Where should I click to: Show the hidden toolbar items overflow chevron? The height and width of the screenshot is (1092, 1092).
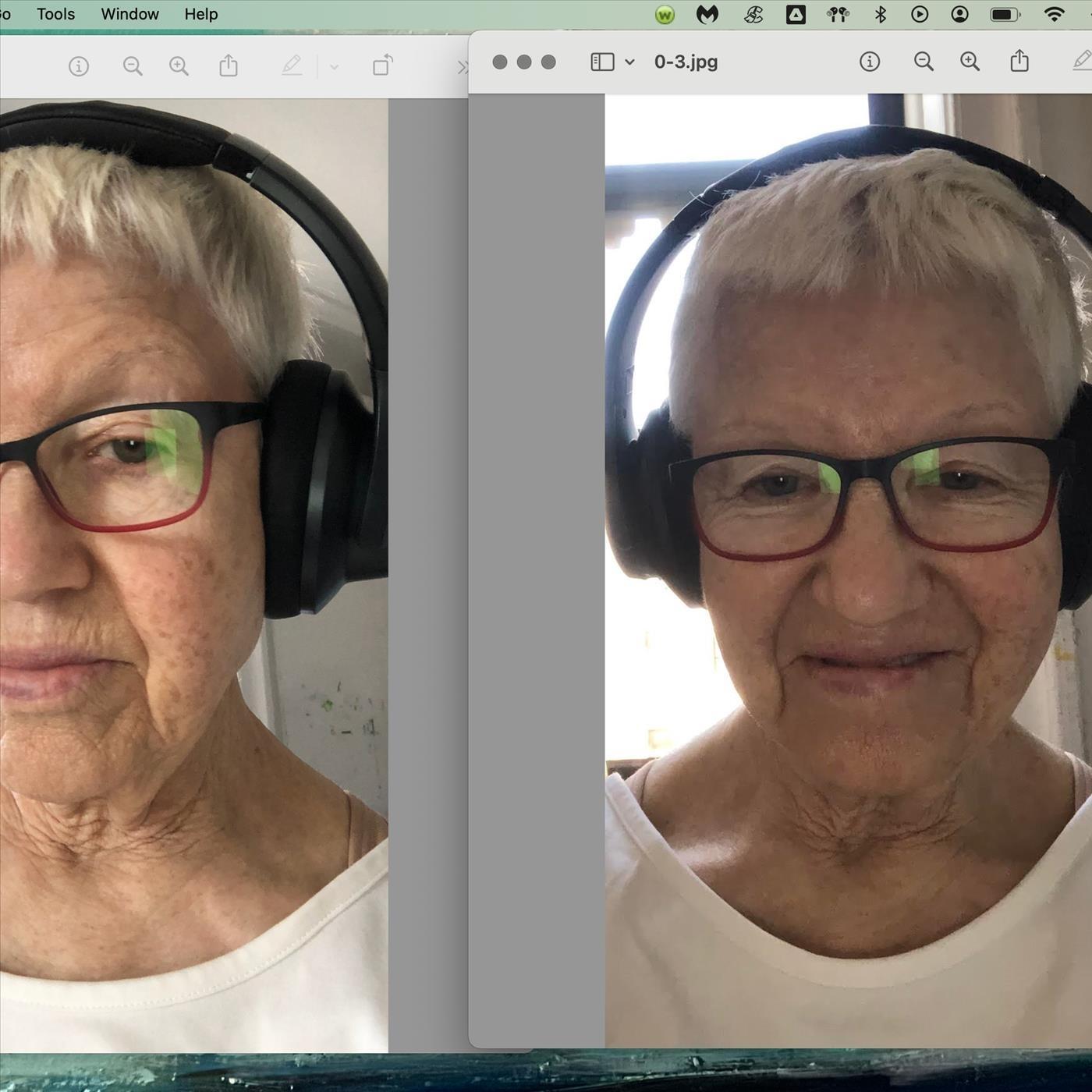click(x=462, y=68)
